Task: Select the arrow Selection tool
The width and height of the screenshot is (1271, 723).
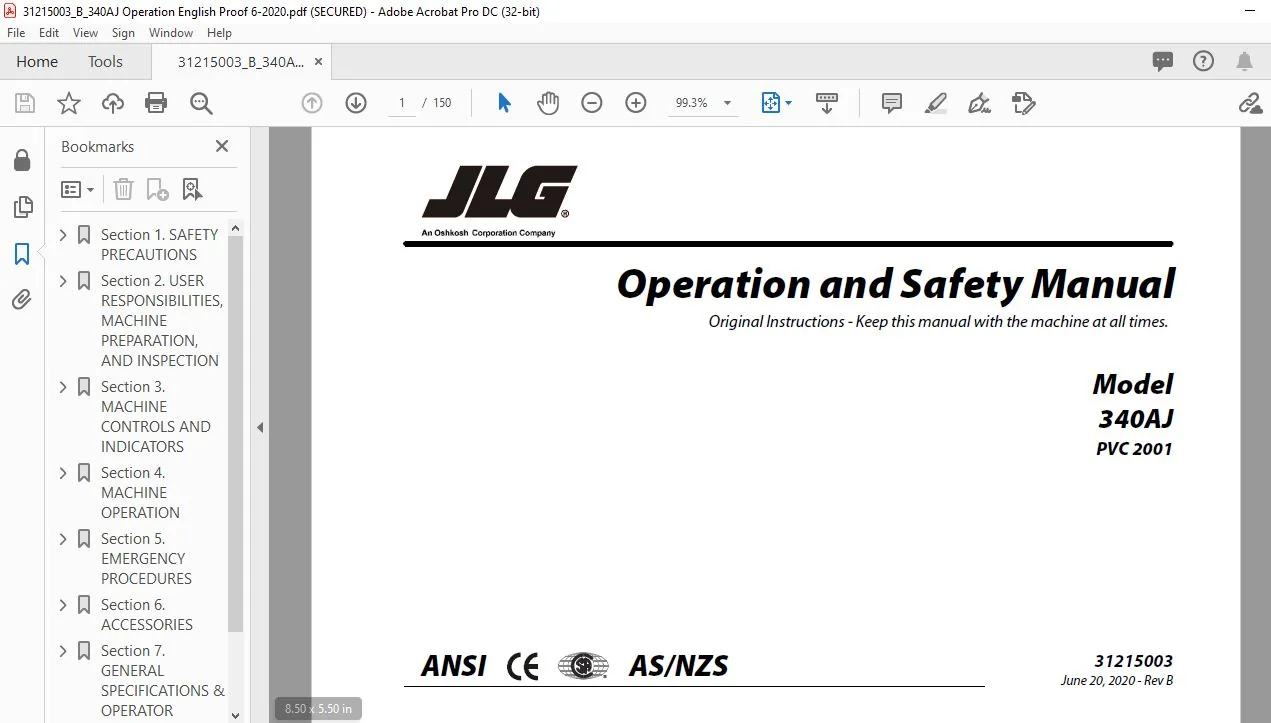Action: [504, 103]
